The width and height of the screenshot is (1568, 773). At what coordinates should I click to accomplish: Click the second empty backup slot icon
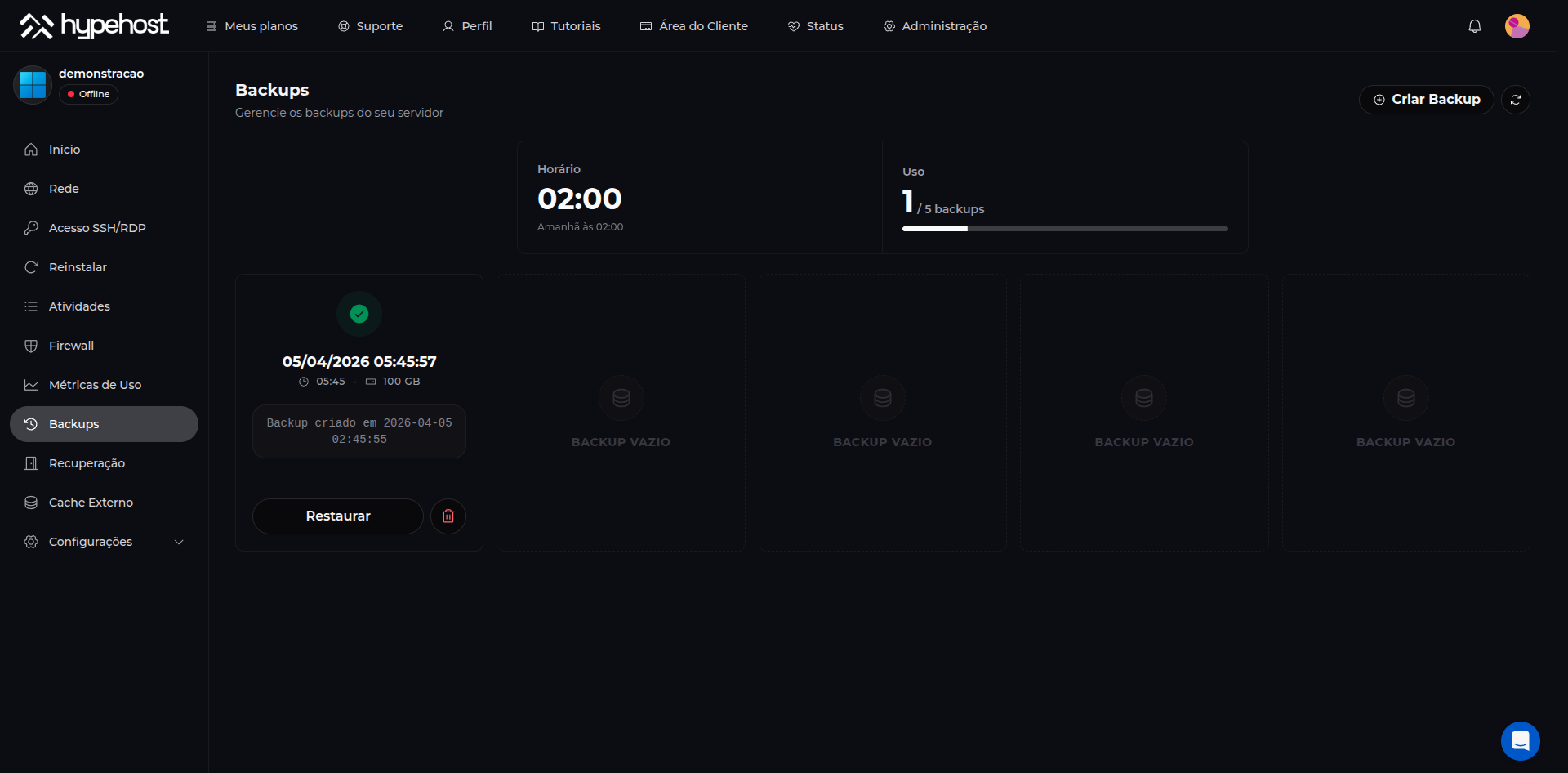pos(883,398)
